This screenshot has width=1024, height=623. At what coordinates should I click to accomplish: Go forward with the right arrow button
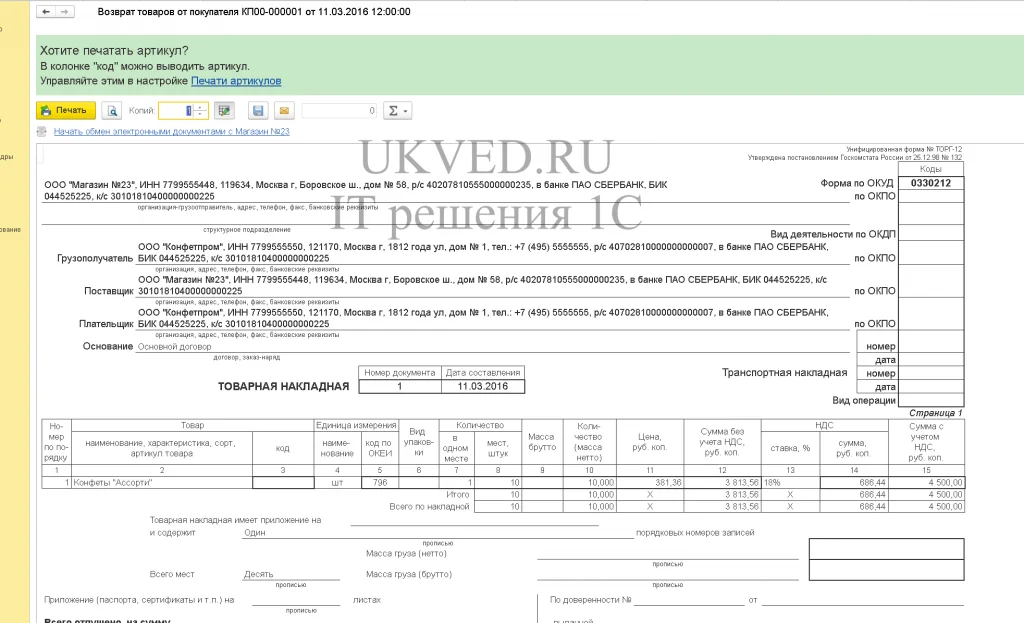tap(65, 12)
